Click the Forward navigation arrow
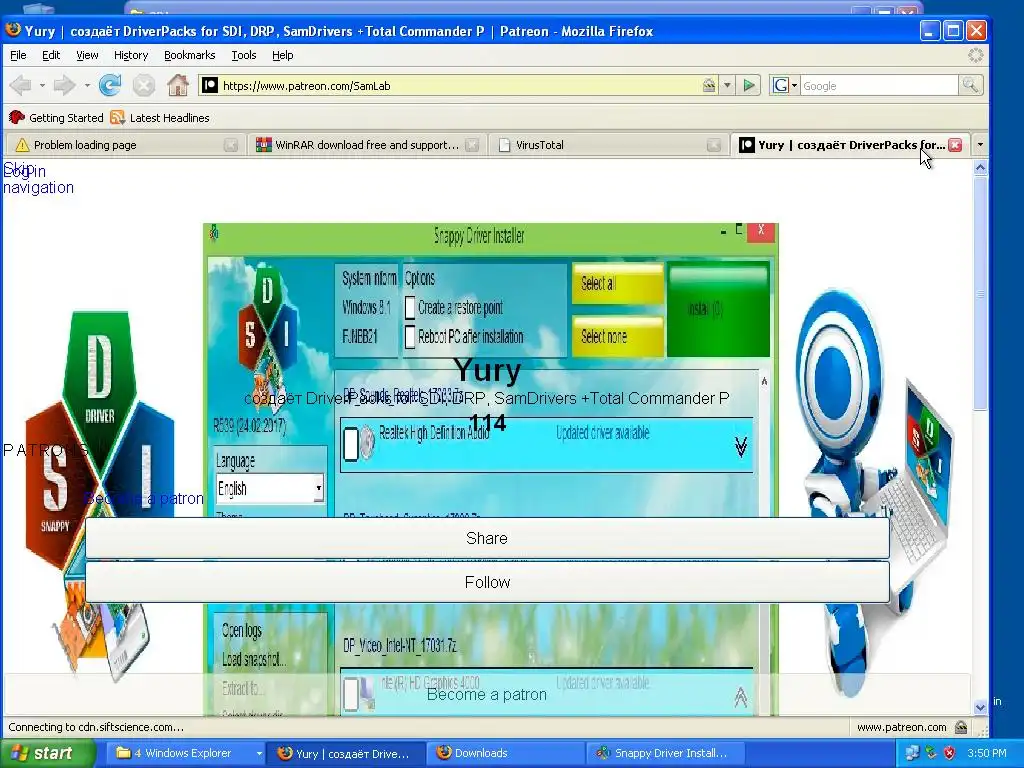This screenshot has width=1024, height=768. (65, 86)
